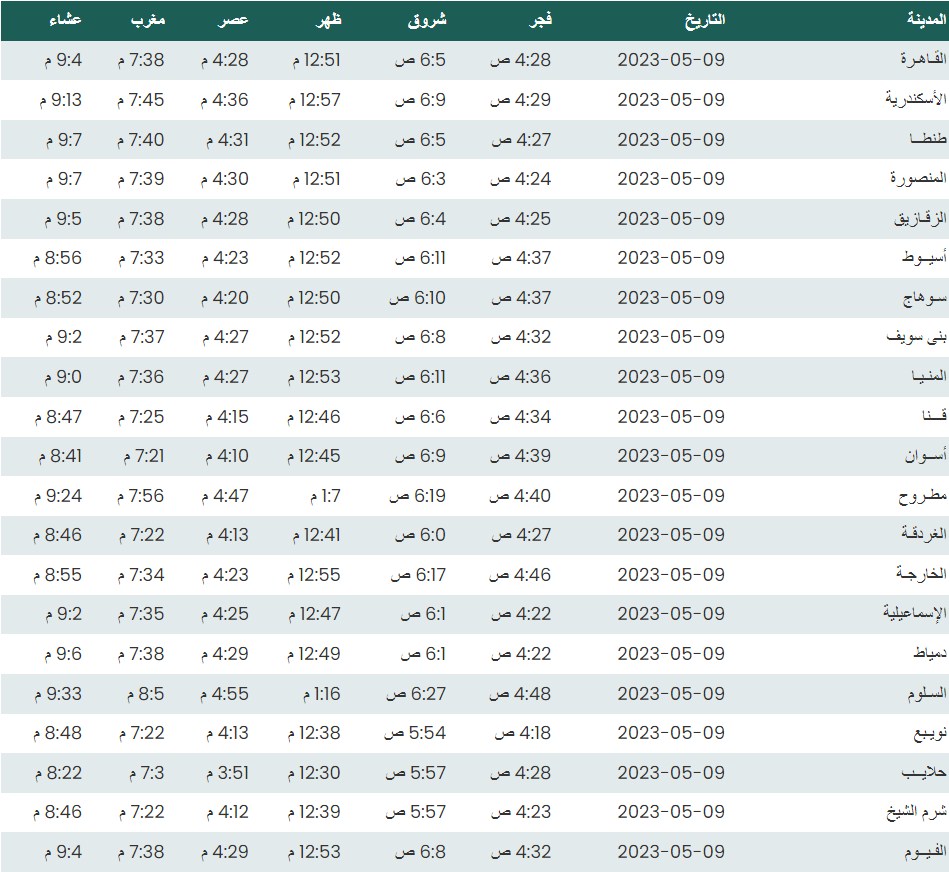Image resolution: width=949 pixels, height=872 pixels.
Task: Select the عشاء column header
Action: pos(66,20)
